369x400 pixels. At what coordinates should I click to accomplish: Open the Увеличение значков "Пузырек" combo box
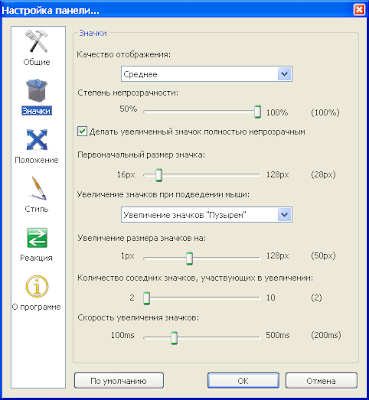coord(207,215)
